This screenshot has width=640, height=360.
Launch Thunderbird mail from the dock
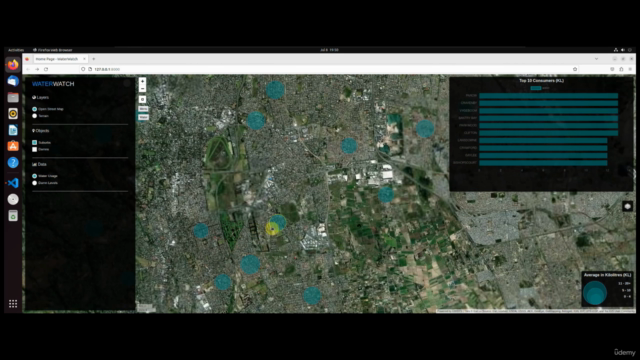pos(13,81)
